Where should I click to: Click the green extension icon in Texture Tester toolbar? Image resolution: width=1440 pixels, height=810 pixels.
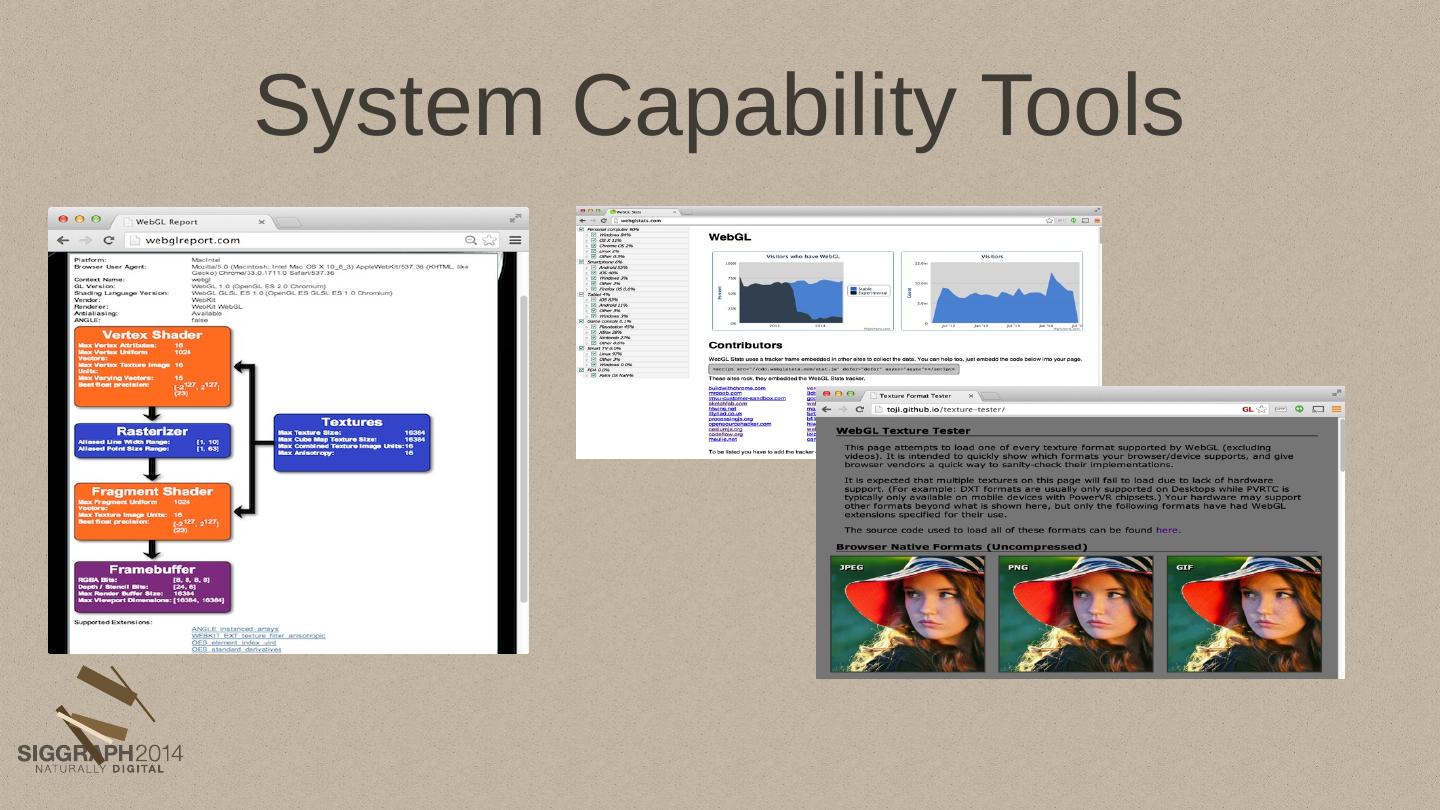point(1300,410)
